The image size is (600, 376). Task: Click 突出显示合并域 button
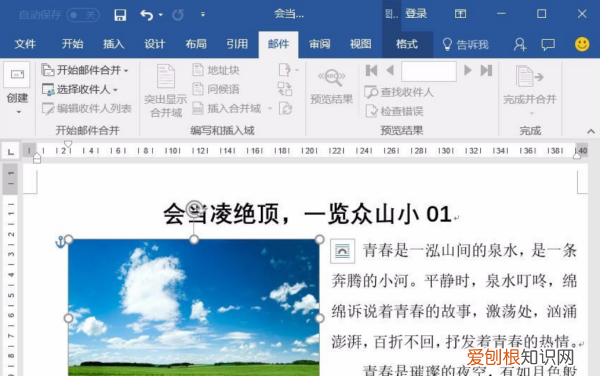(x=166, y=91)
